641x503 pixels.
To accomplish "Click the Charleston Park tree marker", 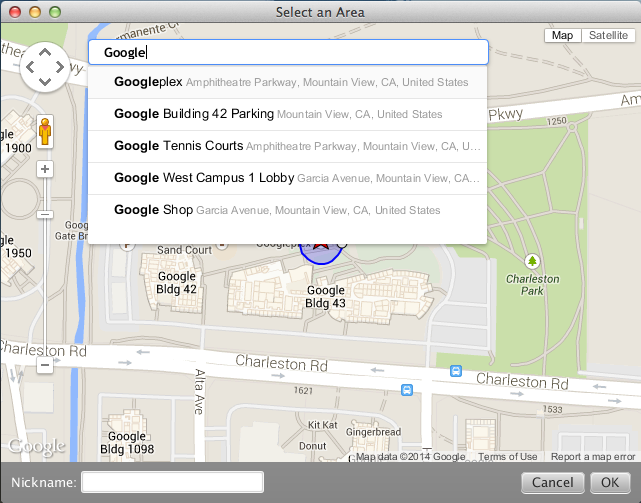I will click(532, 261).
